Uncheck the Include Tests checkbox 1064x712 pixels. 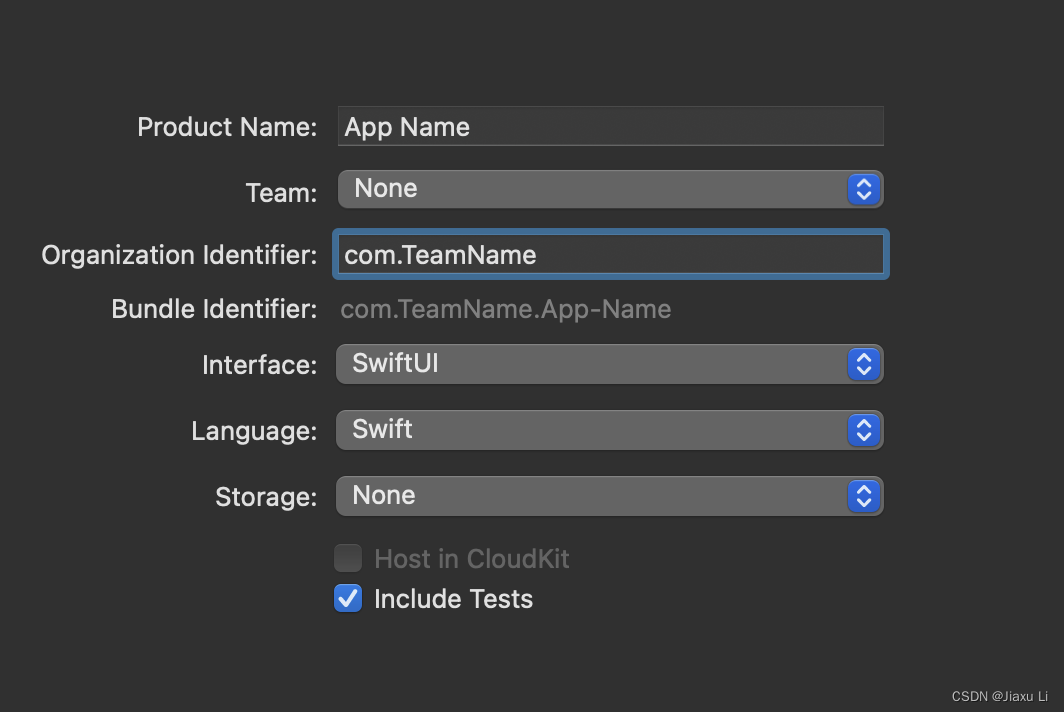348,598
